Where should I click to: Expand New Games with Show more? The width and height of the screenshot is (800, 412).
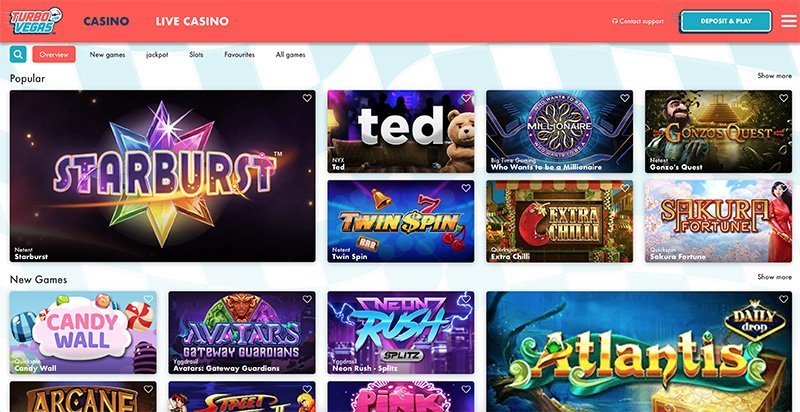(774, 277)
